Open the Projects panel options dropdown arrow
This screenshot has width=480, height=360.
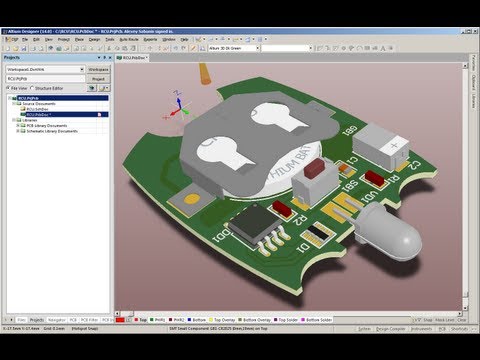(99, 58)
